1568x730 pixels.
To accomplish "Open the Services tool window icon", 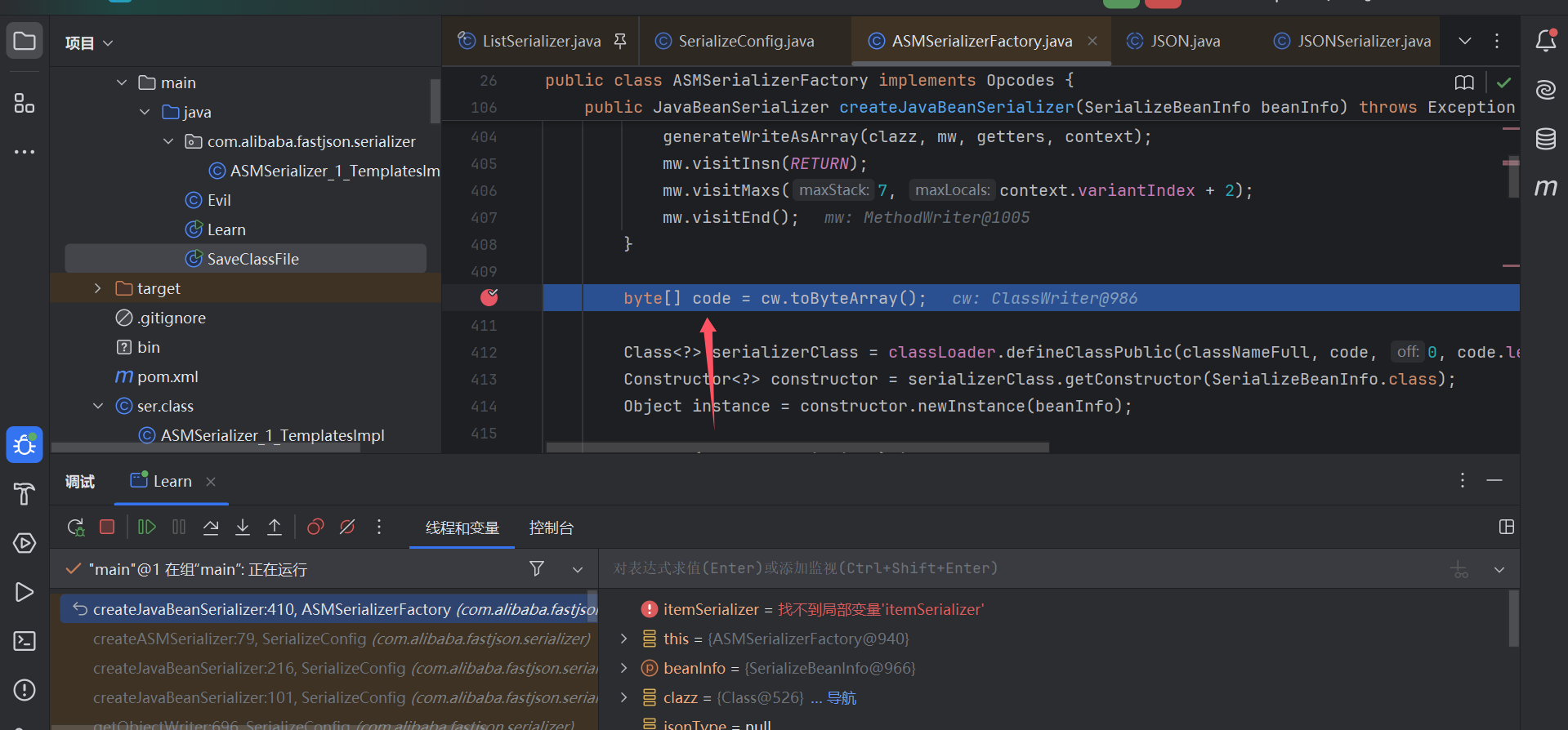I will pos(25,543).
